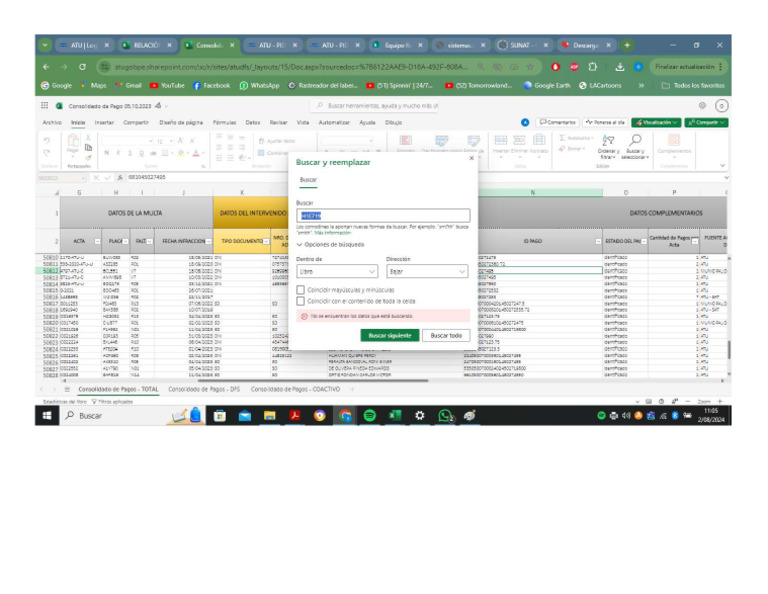This screenshot has height=594, width=768.
Task: Switch to the Vista ribbon tab
Action: pos(303,122)
